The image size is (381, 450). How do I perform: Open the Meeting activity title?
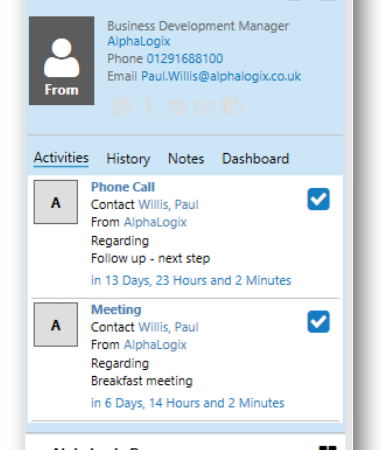(x=116, y=310)
